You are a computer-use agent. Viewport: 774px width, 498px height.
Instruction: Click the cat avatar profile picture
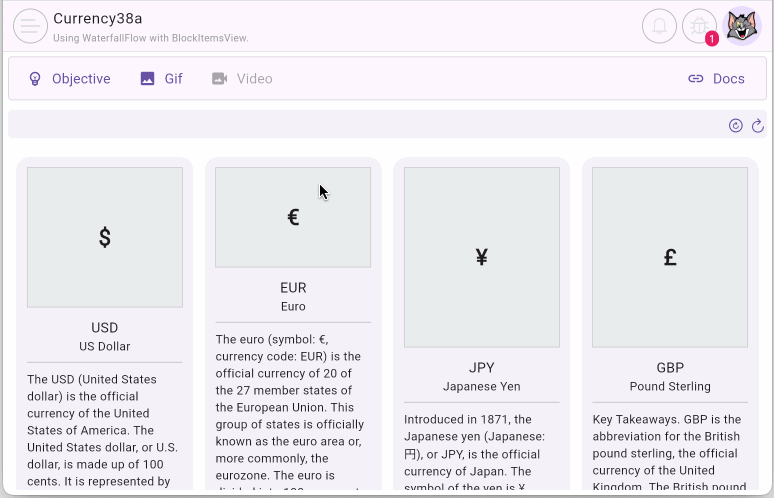coord(742,26)
